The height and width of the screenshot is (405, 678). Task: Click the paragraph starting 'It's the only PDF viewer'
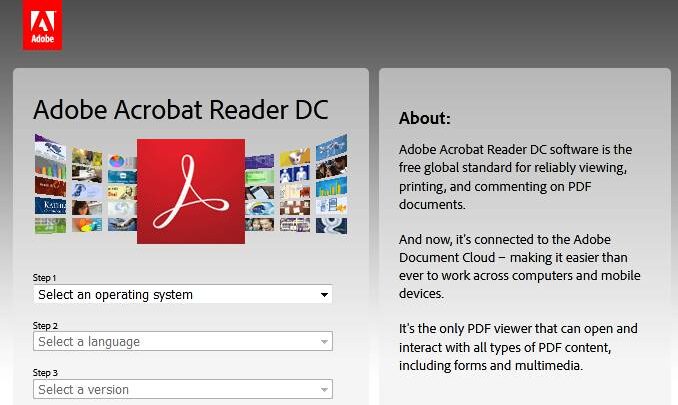pyautogui.click(x=518, y=347)
